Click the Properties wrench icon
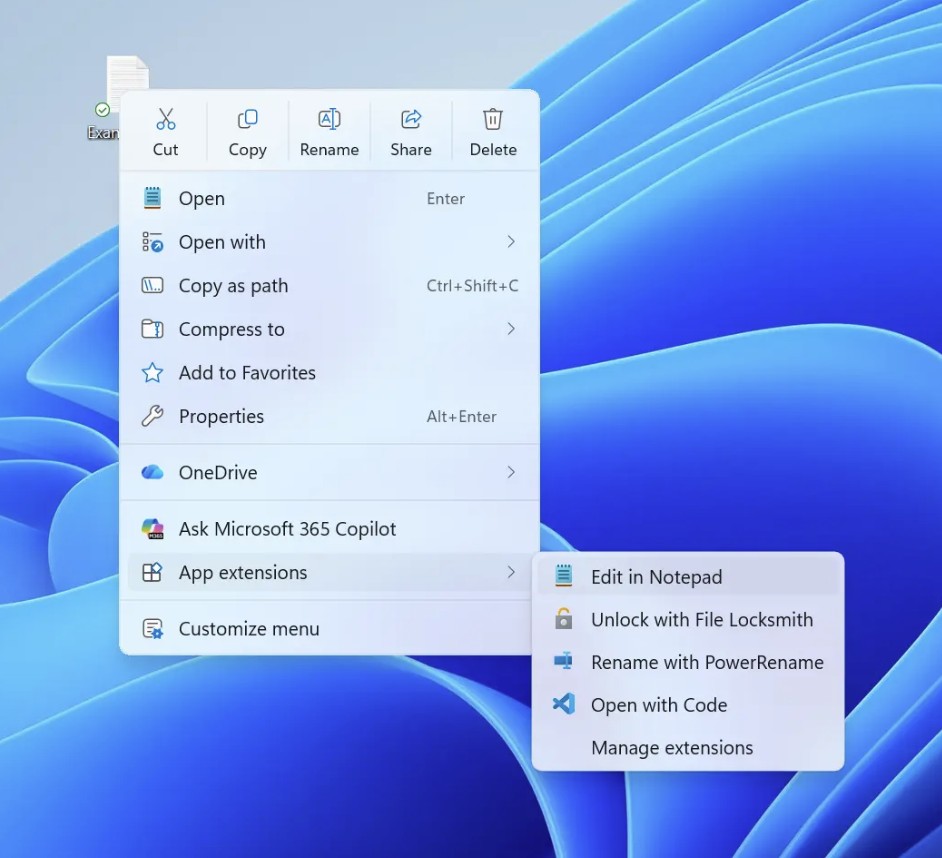 (152, 416)
